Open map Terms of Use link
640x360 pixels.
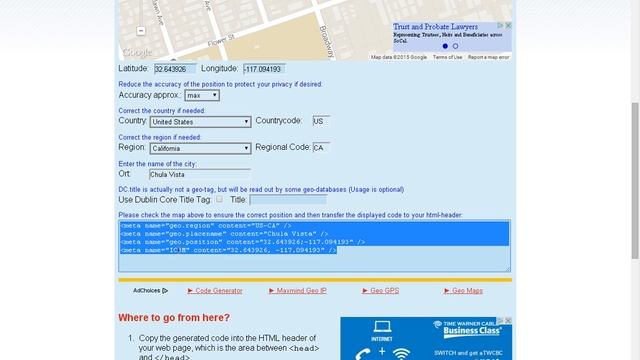tap(447, 57)
